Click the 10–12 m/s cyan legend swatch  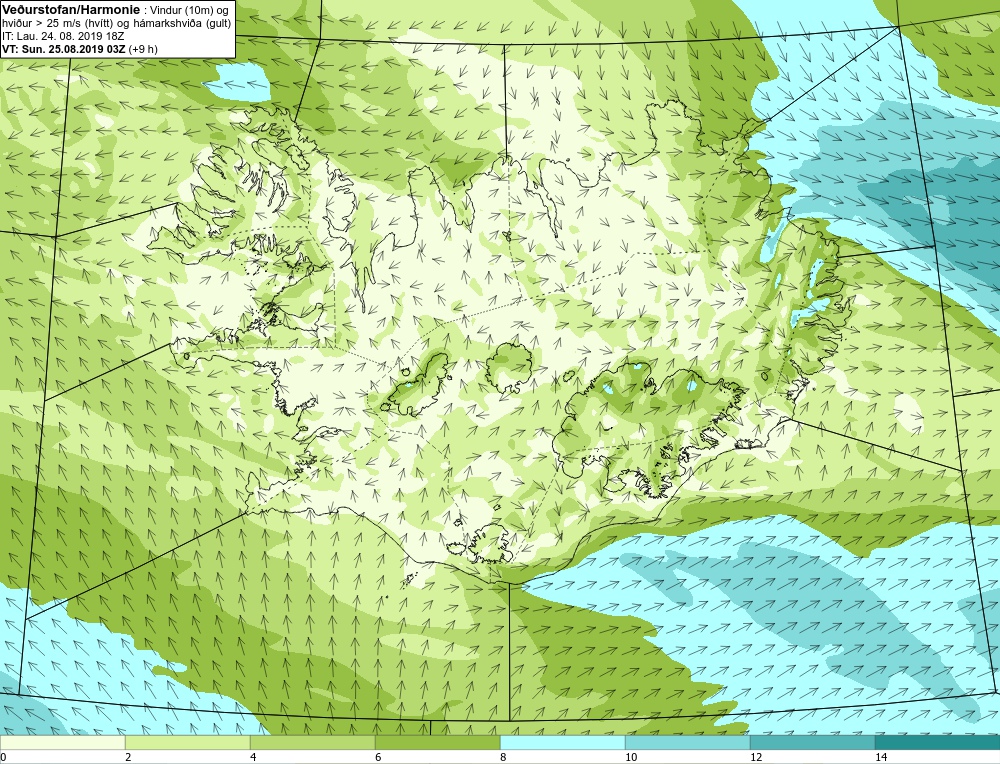pyautogui.click(x=688, y=743)
